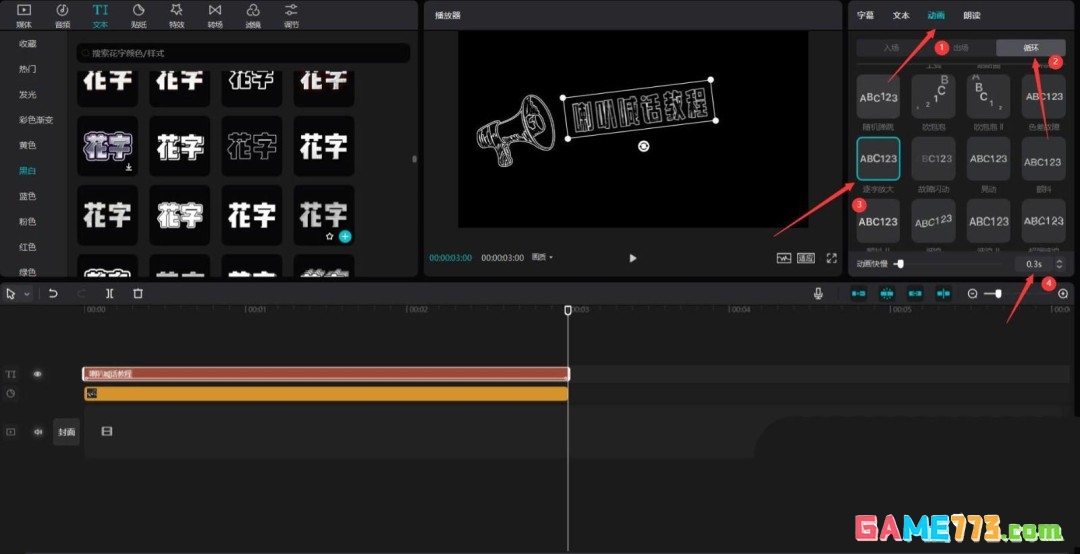
Task: Zoom out timeline with minus magnifier
Action: (x=972, y=294)
